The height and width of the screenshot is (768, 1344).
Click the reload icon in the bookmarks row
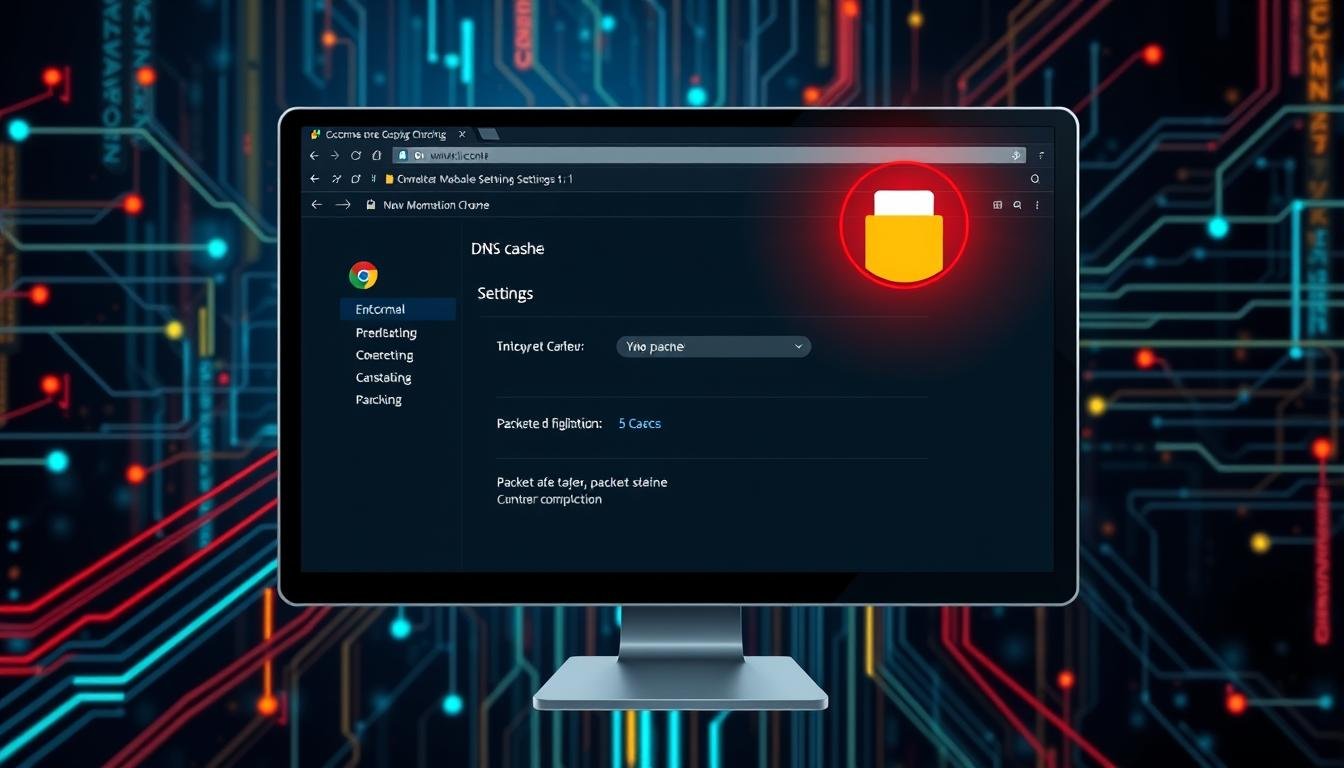[356, 179]
